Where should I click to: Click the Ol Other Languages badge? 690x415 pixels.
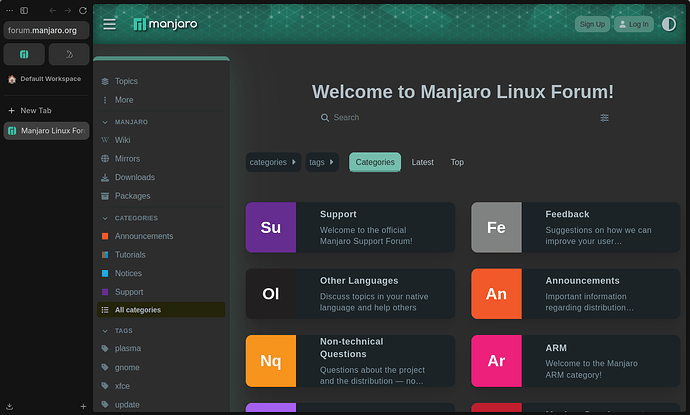coord(271,294)
